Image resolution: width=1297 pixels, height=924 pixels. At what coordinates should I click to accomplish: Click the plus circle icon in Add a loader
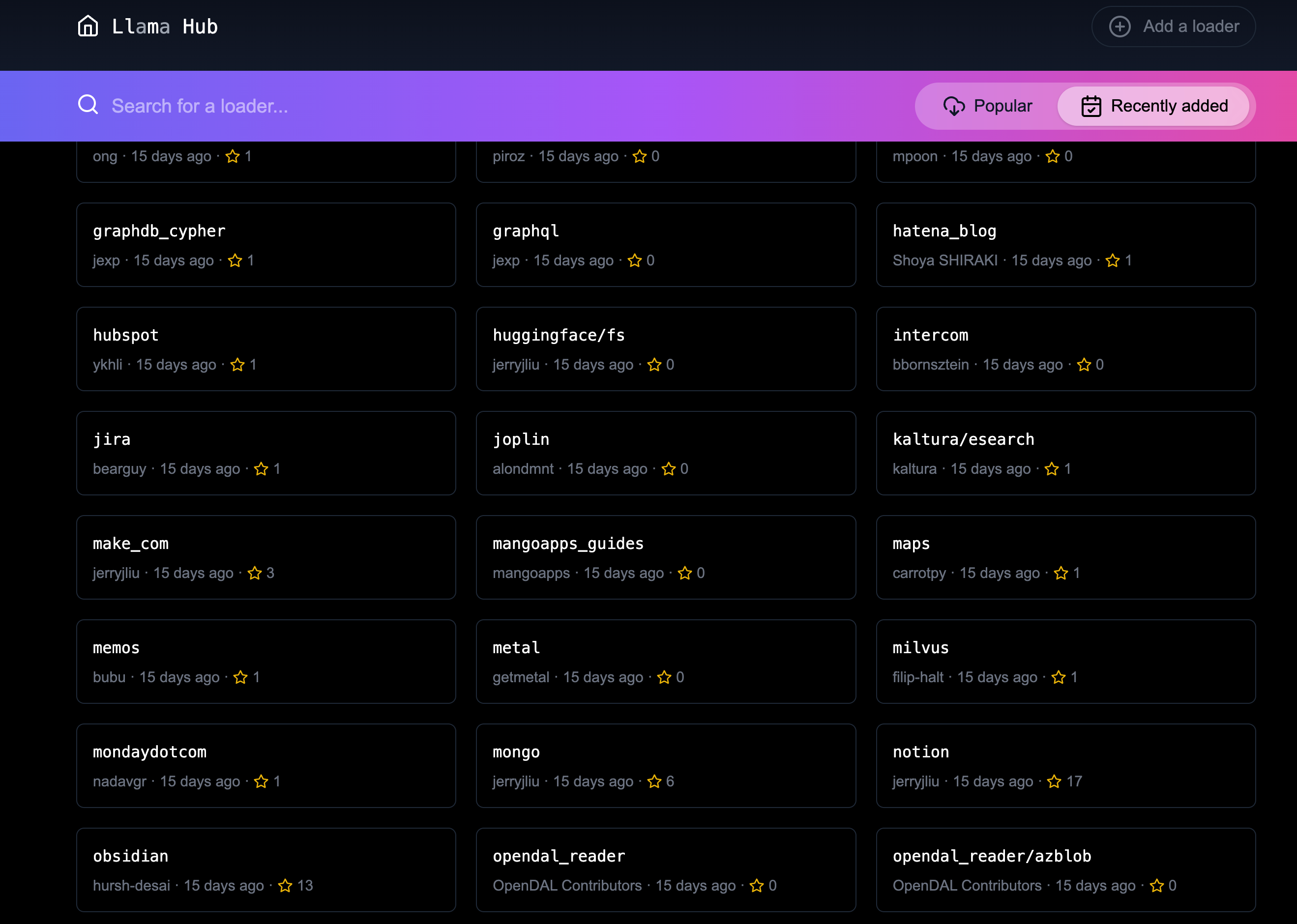(x=1120, y=26)
